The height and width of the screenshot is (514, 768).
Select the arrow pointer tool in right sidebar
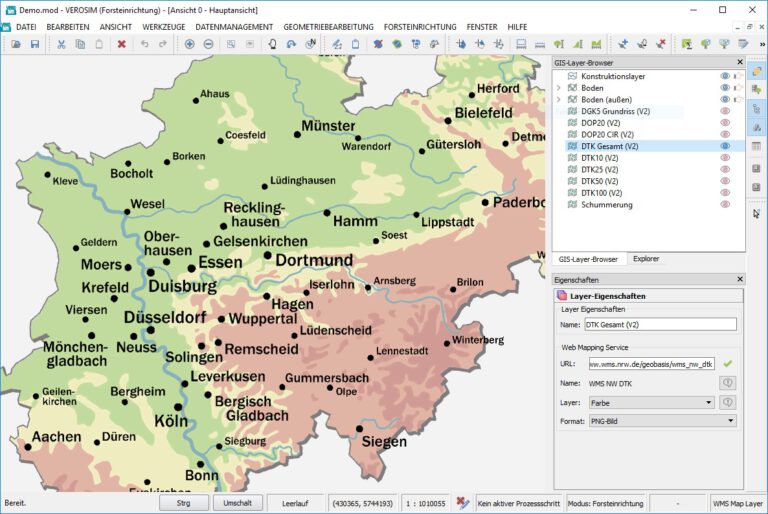point(756,213)
